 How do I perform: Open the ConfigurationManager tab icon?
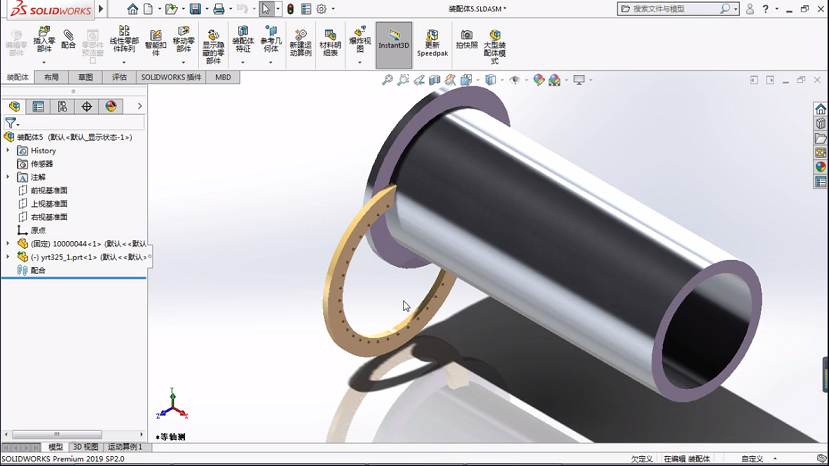[x=62, y=106]
